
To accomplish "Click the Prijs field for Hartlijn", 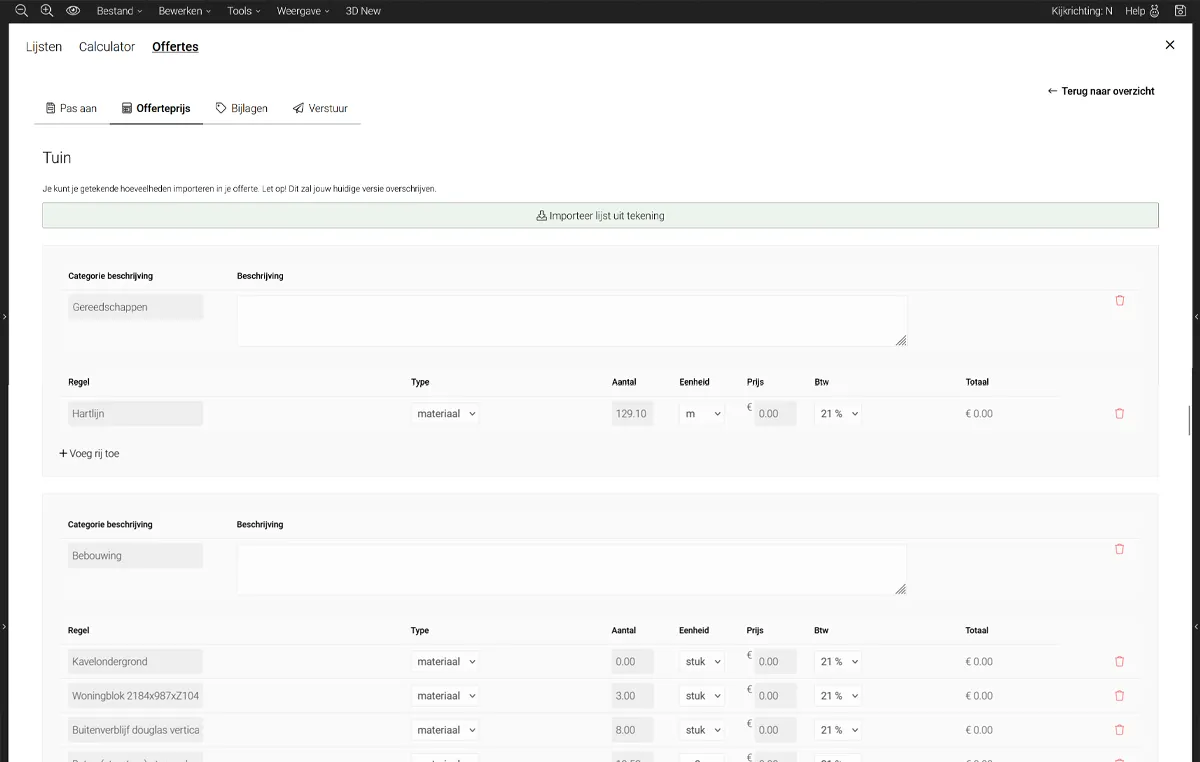I will point(775,413).
